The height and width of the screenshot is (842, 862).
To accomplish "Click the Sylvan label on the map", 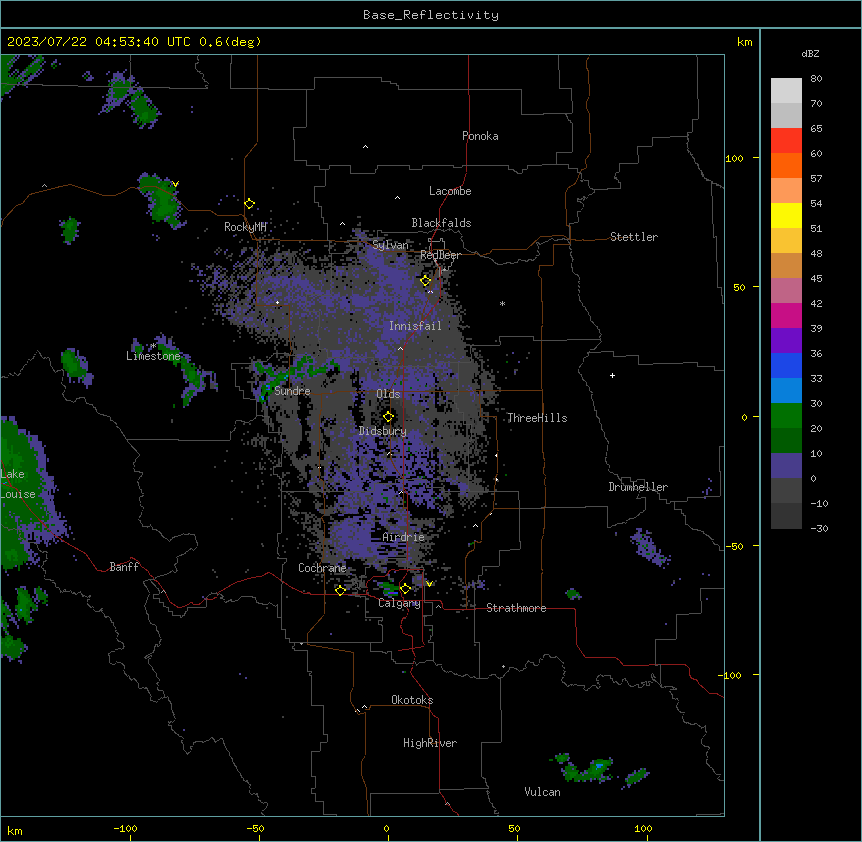I will pos(390,245).
